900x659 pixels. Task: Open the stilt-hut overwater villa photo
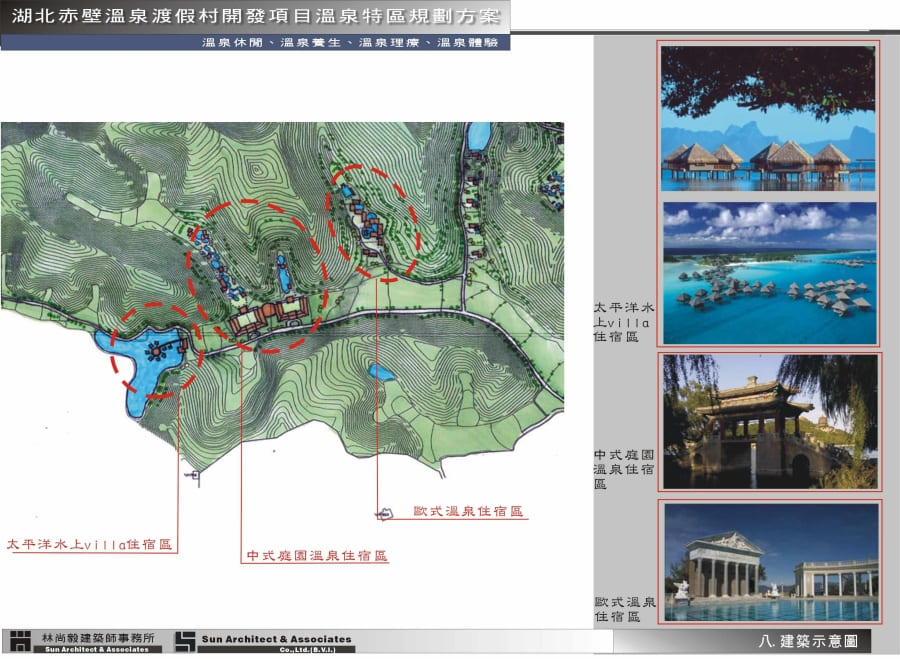[768, 118]
